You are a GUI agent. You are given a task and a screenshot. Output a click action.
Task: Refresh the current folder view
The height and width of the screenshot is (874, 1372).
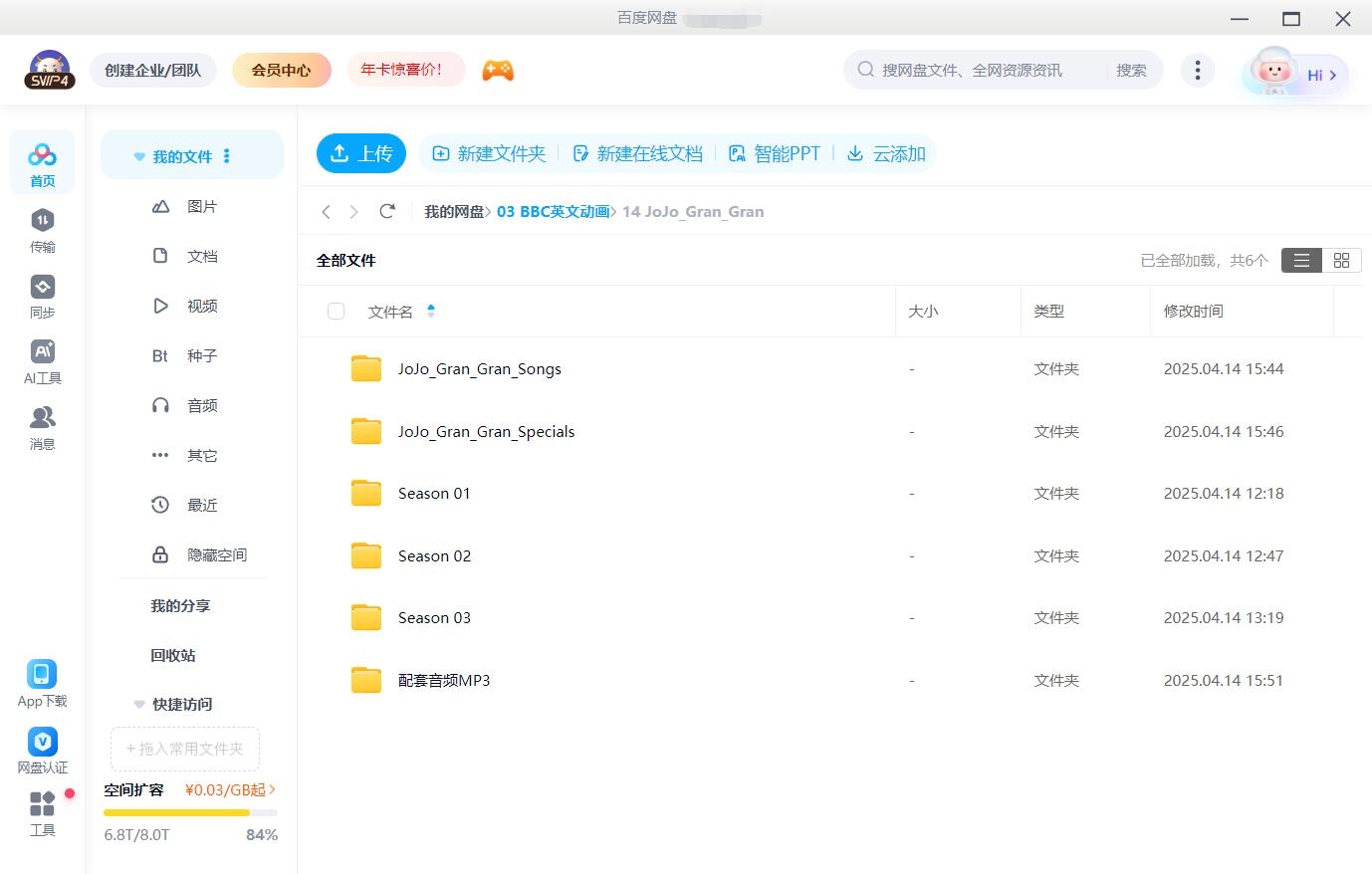387,211
